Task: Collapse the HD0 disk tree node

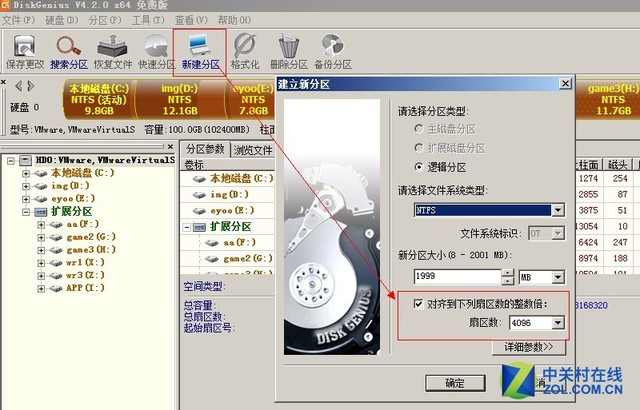Action: click(11, 160)
